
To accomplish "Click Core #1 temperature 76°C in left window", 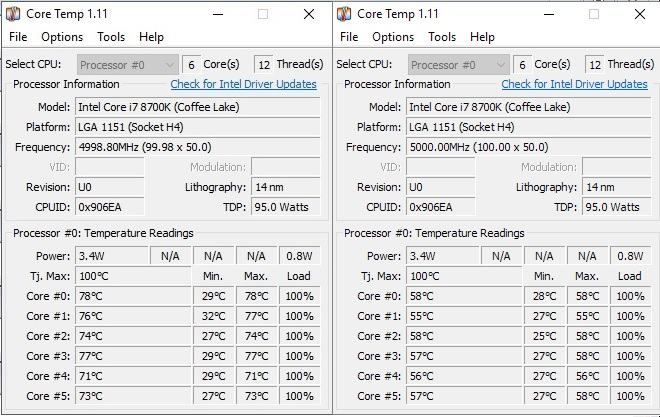I will pyautogui.click(x=133, y=316).
